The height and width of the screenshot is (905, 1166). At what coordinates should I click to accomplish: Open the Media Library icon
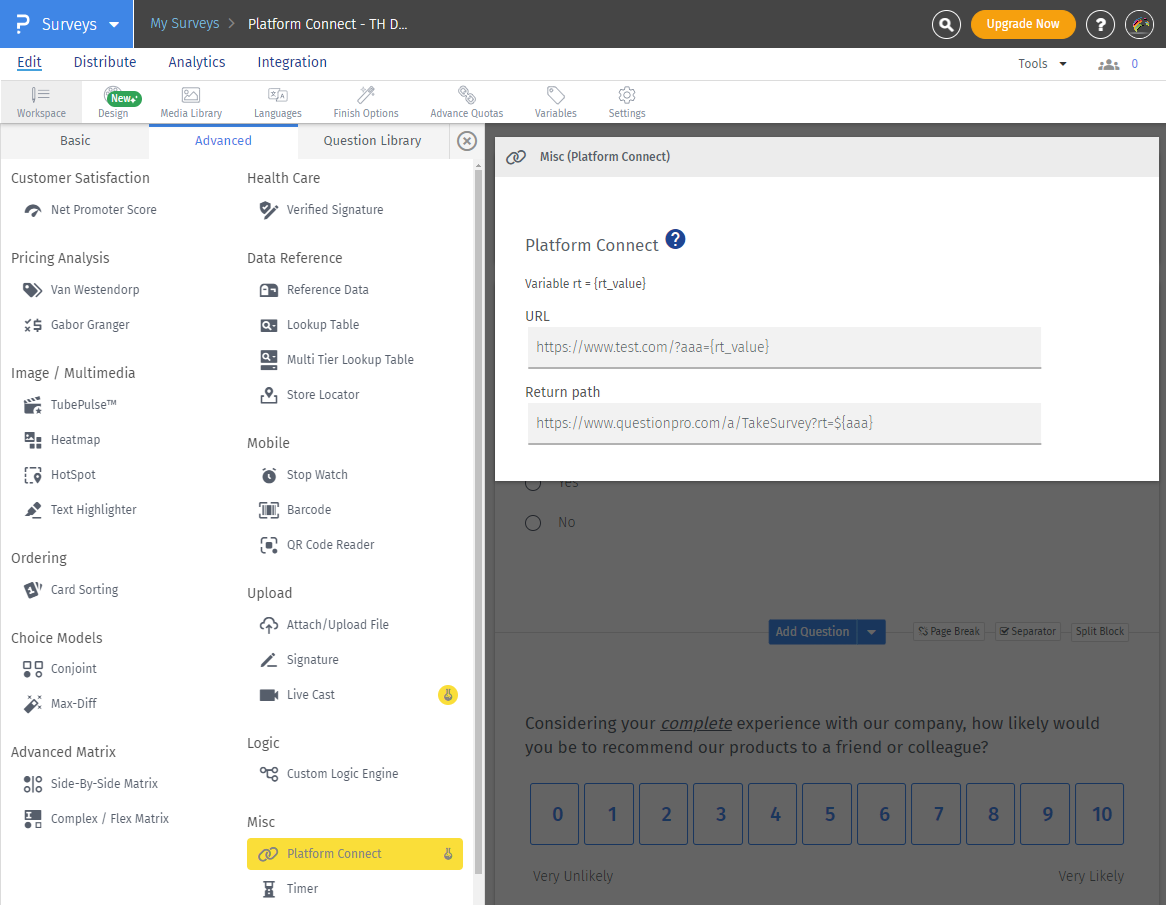click(x=191, y=102)
